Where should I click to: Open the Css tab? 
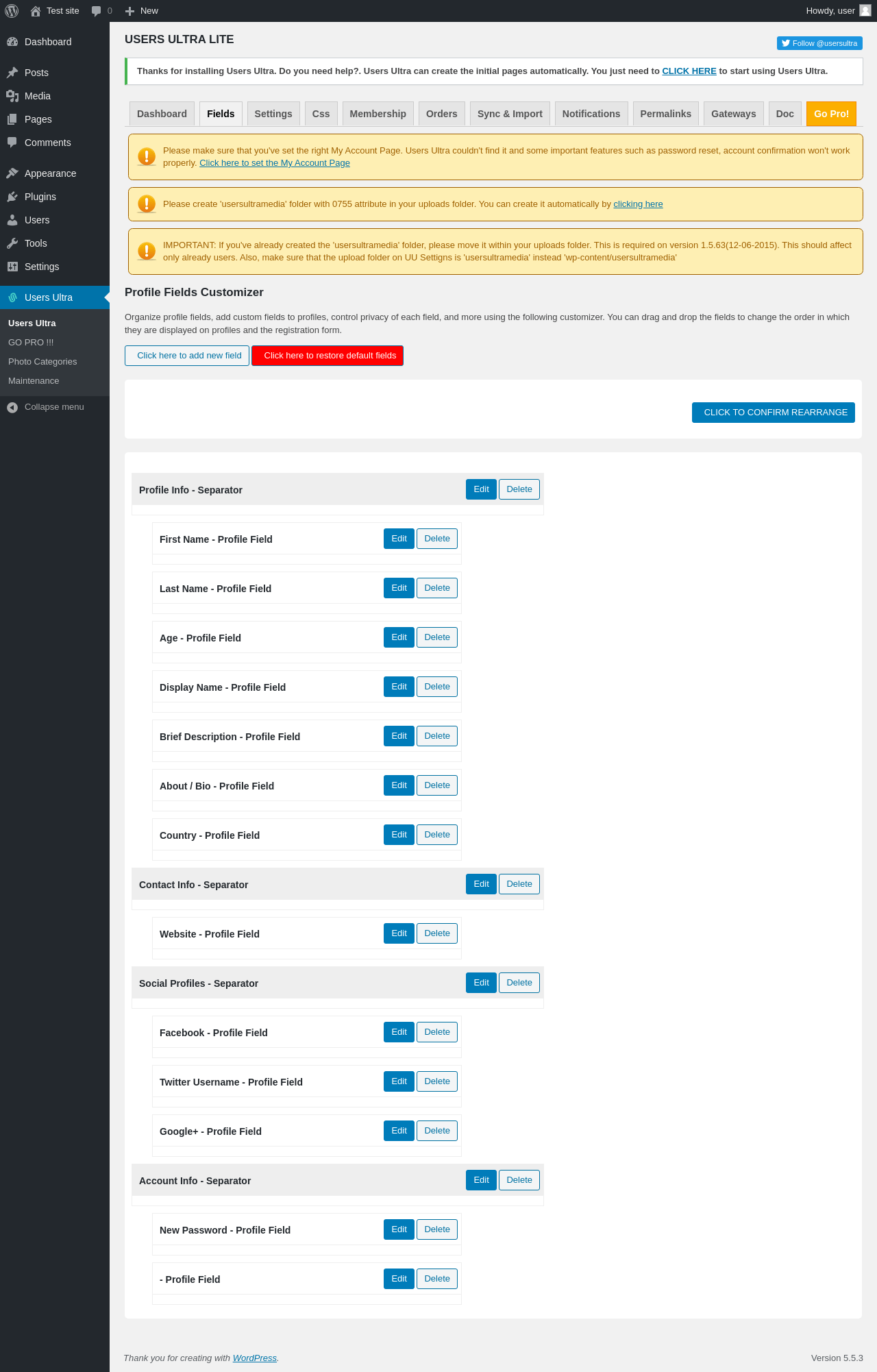click(x=321, y=114)
